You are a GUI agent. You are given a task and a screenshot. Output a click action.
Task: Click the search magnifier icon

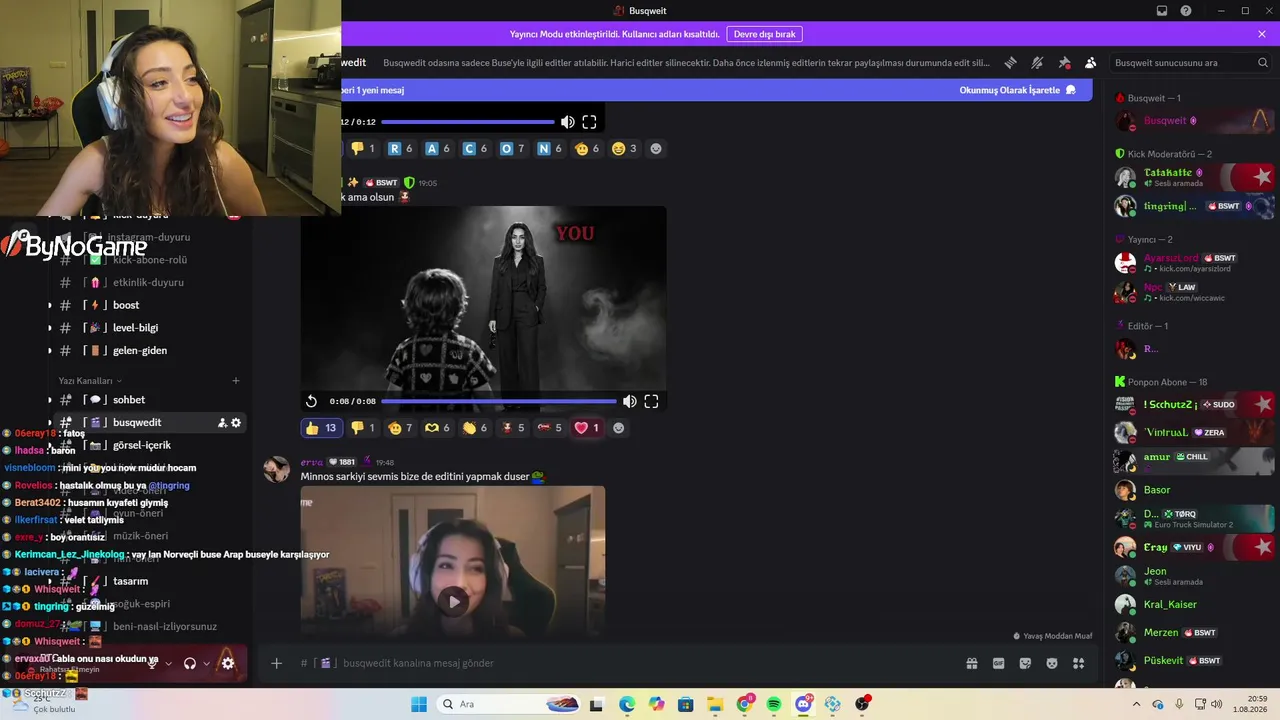point(1263,62)
